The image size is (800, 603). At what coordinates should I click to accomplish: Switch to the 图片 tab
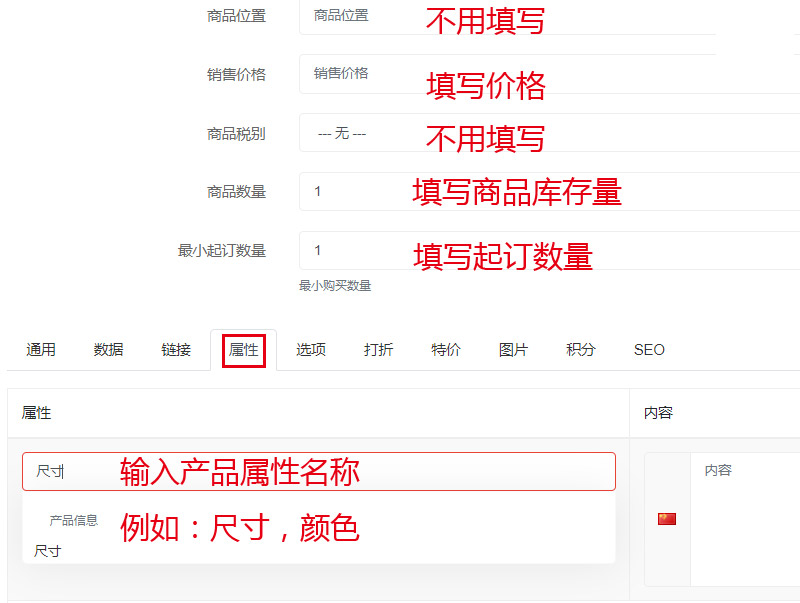511,350
